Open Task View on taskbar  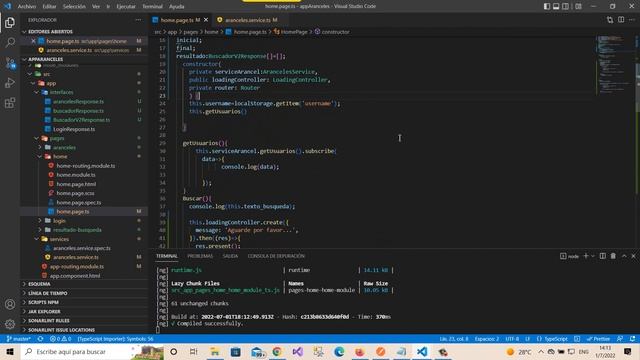[x=193, y=351]
